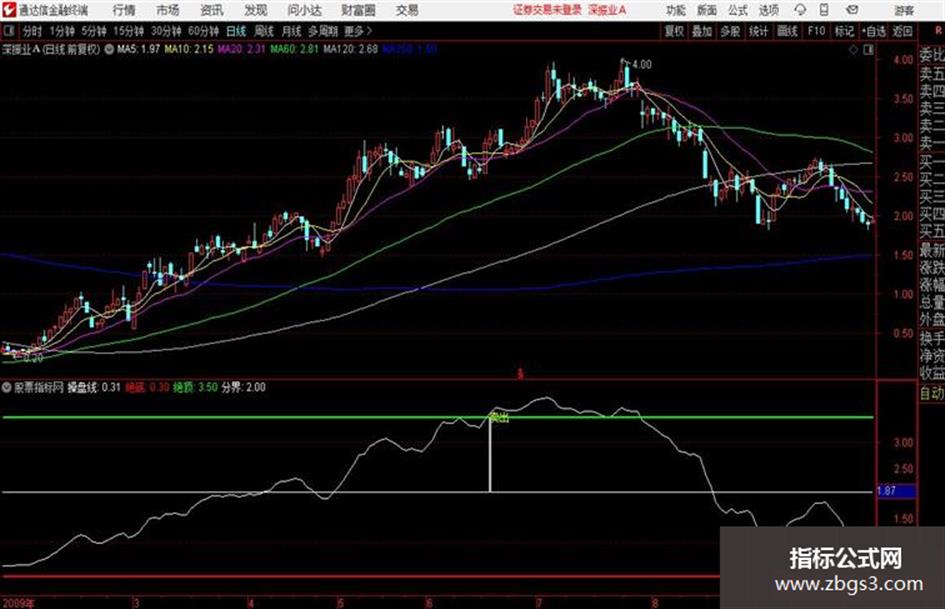
Task: Click the MA120: 2.68 indicator value
Action: pyautogui.click(x=350, y=49)
